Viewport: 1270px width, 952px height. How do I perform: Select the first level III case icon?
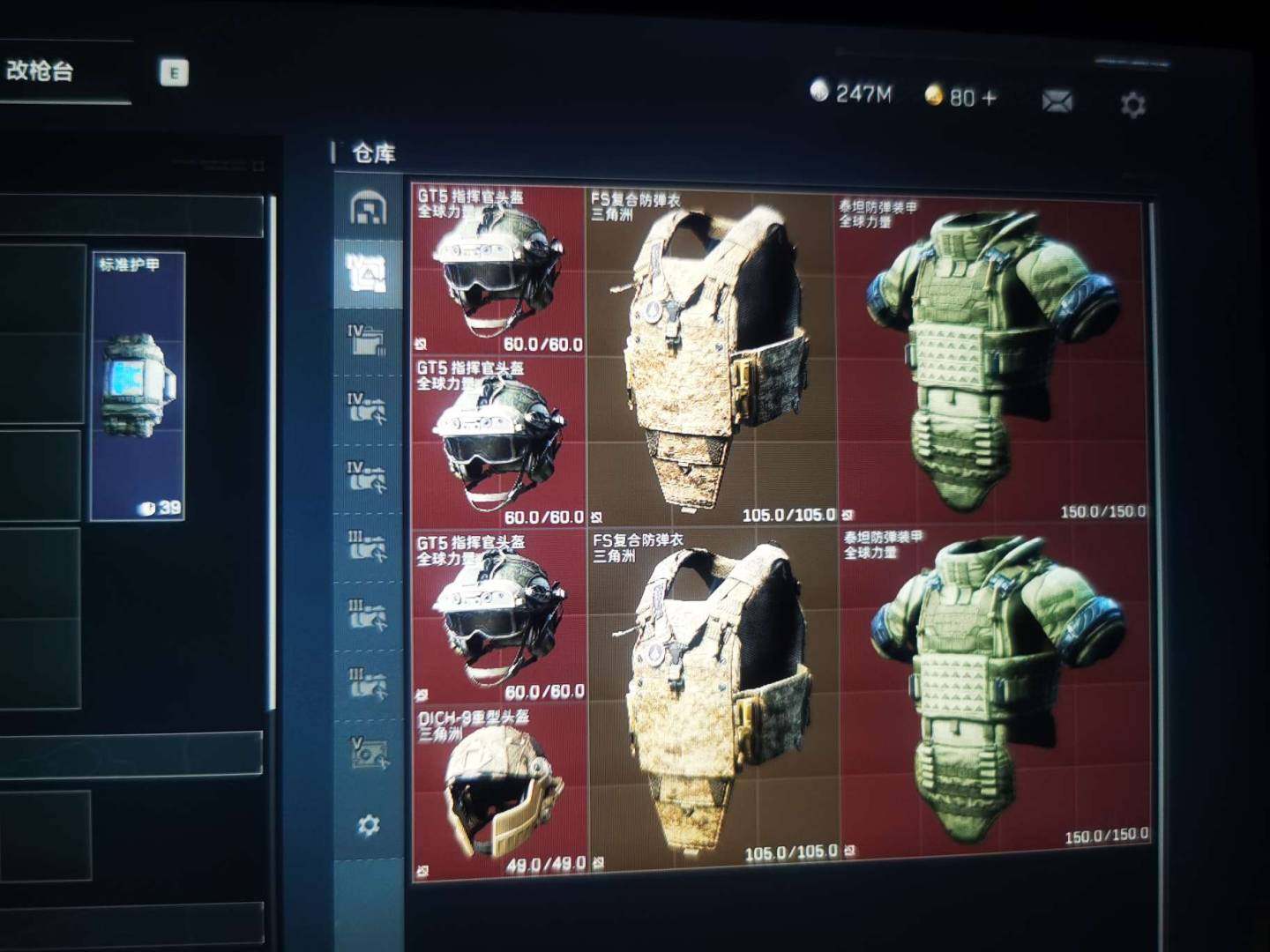tap(367, 547)
